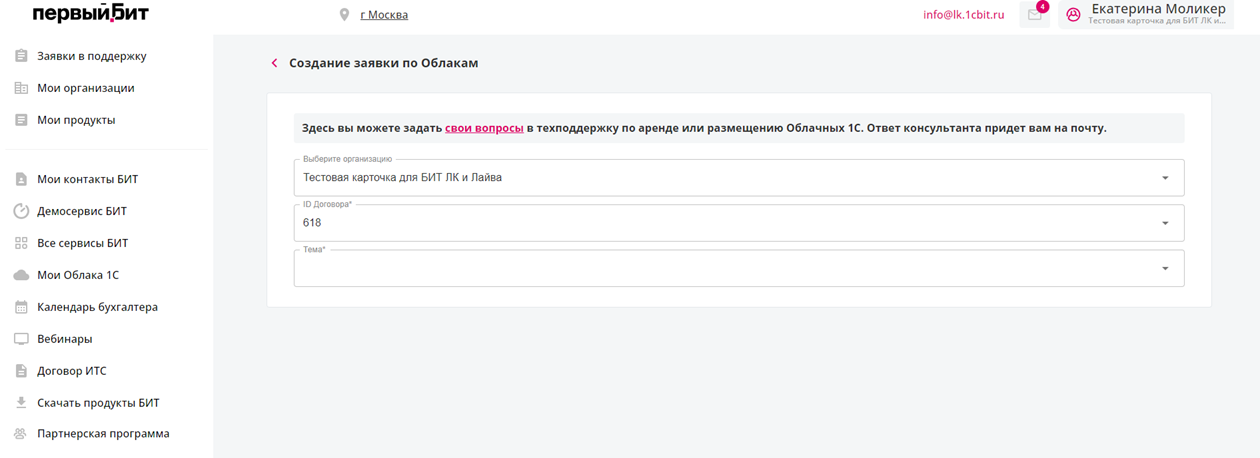Image resolution: width=1260 pixels, height=458 pixels.
Task: Click the notification badge showing 4
Action: 1042,7
